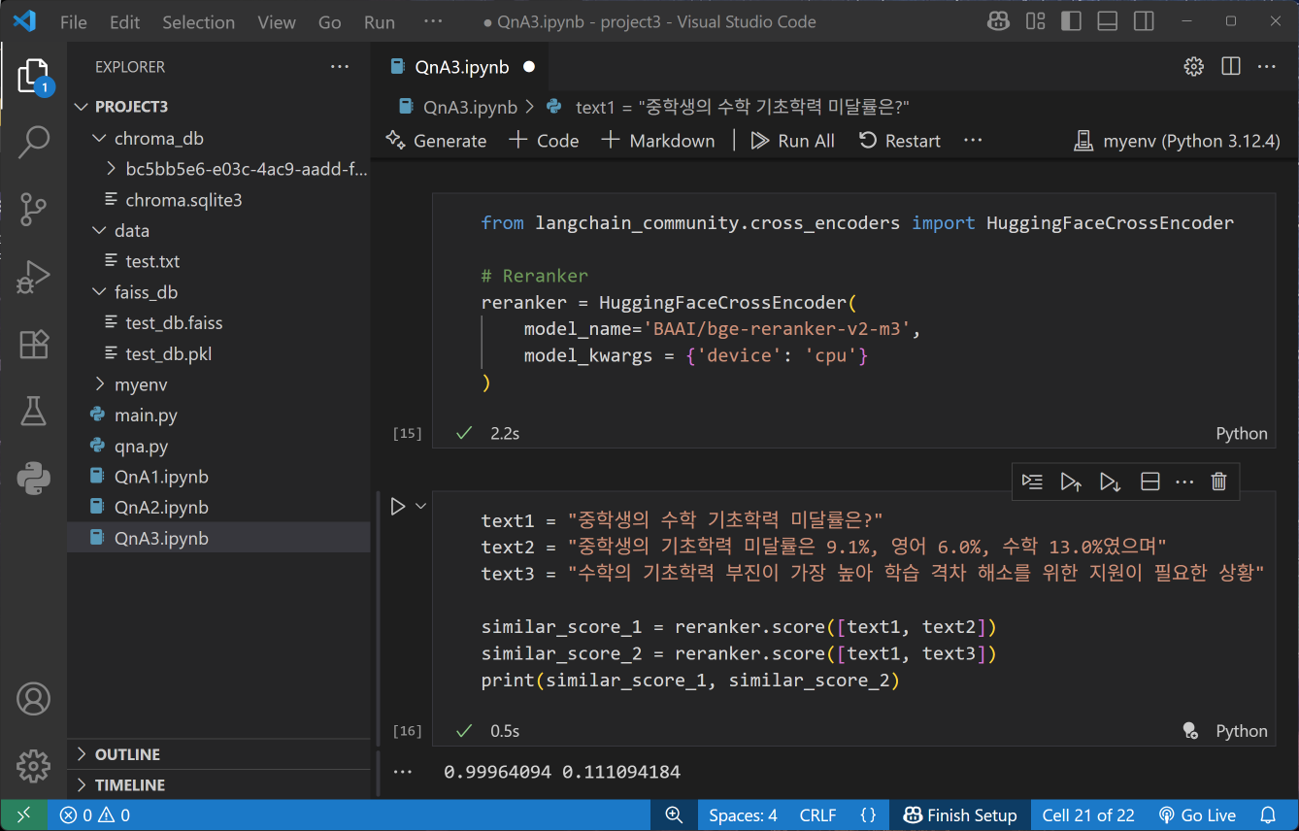Open notebook settings gear icon
Image resolution: width=1299 pixels, height=831 pixels.
pyautogui.click(x=1194, y=67)
